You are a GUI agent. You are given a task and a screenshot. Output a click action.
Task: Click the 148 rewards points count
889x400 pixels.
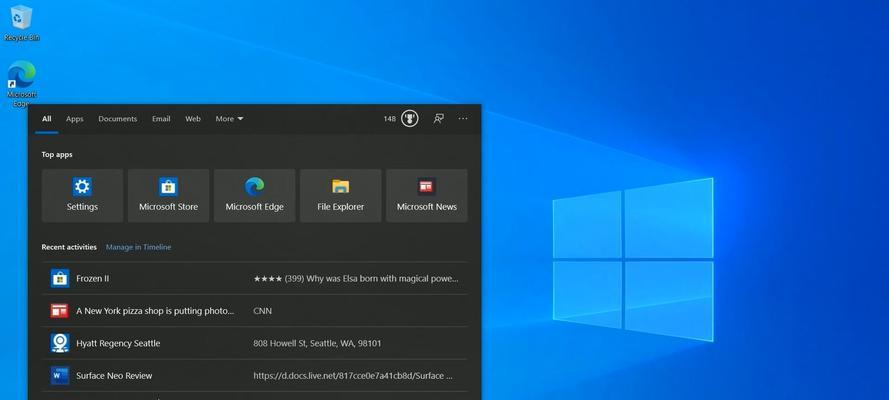click(390, 119)
